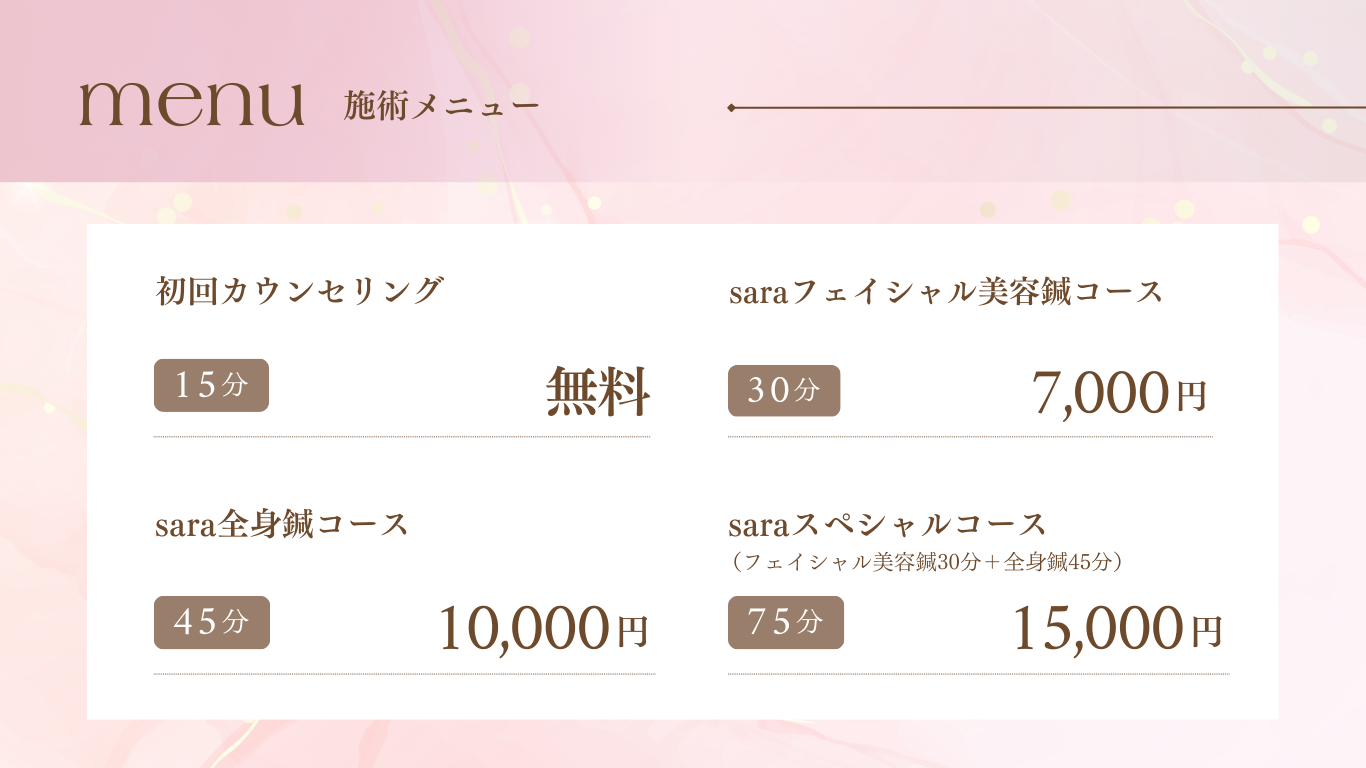The width and height of the screenshot is (1366, 768).
Task: Click the dotted divider below 15,000円
Action: click(978, 674)
